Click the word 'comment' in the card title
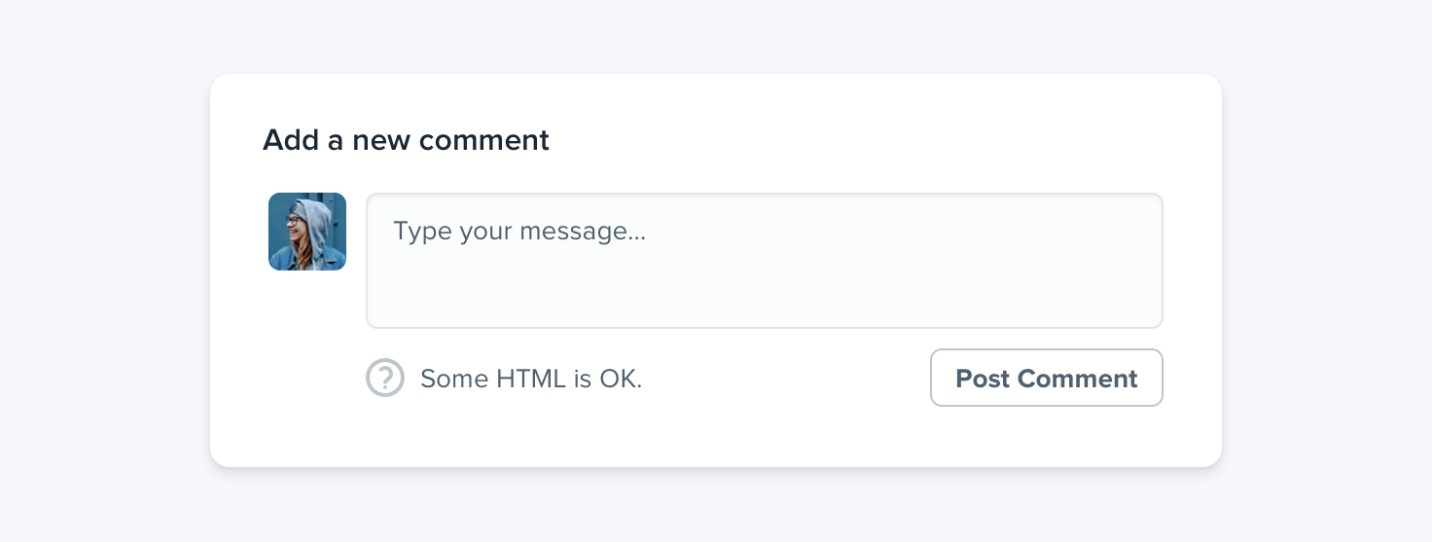Viewport: 1432px width, 542px height. (x=484, y=140)
